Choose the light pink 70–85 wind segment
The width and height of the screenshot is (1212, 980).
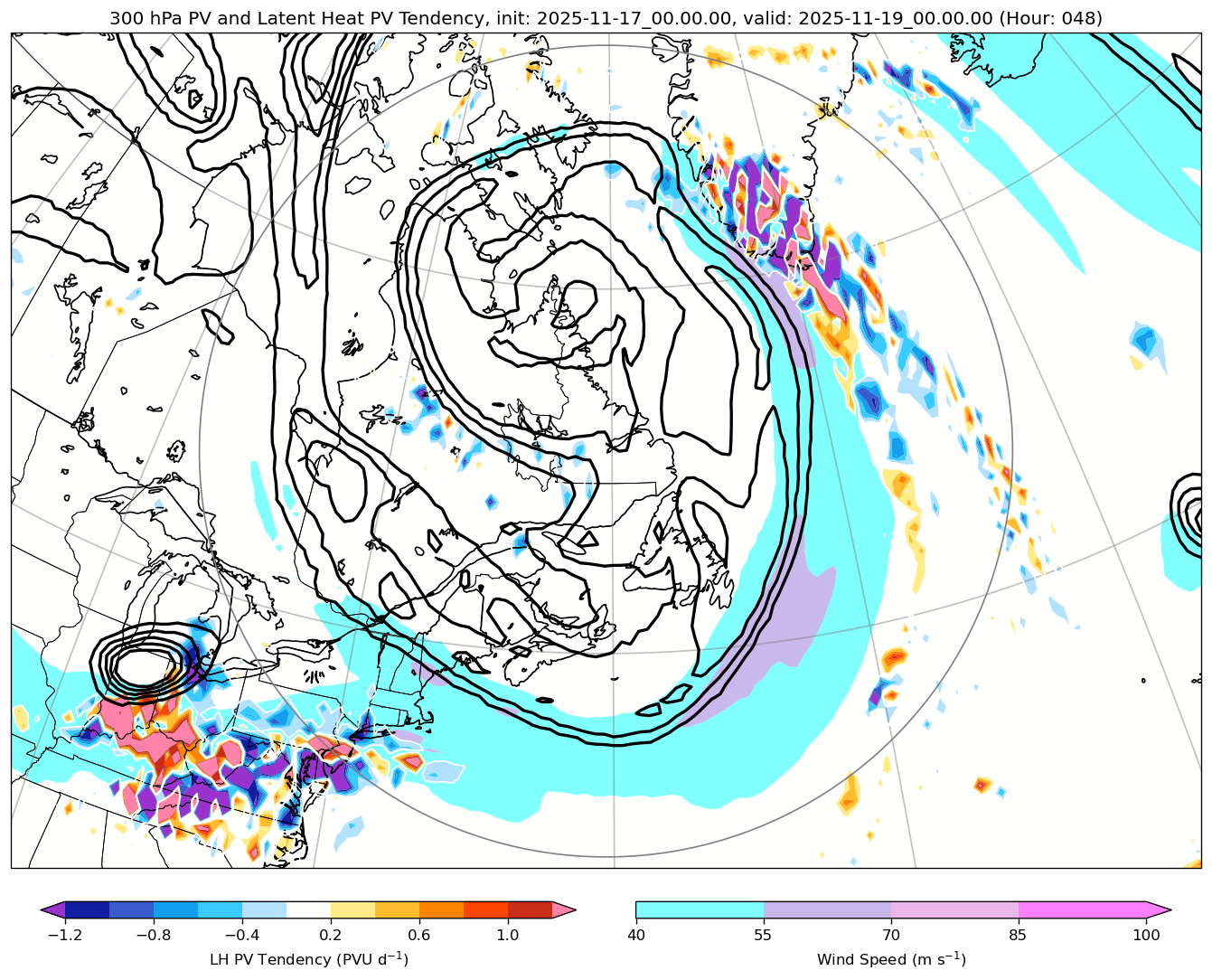tap(954, 909)
